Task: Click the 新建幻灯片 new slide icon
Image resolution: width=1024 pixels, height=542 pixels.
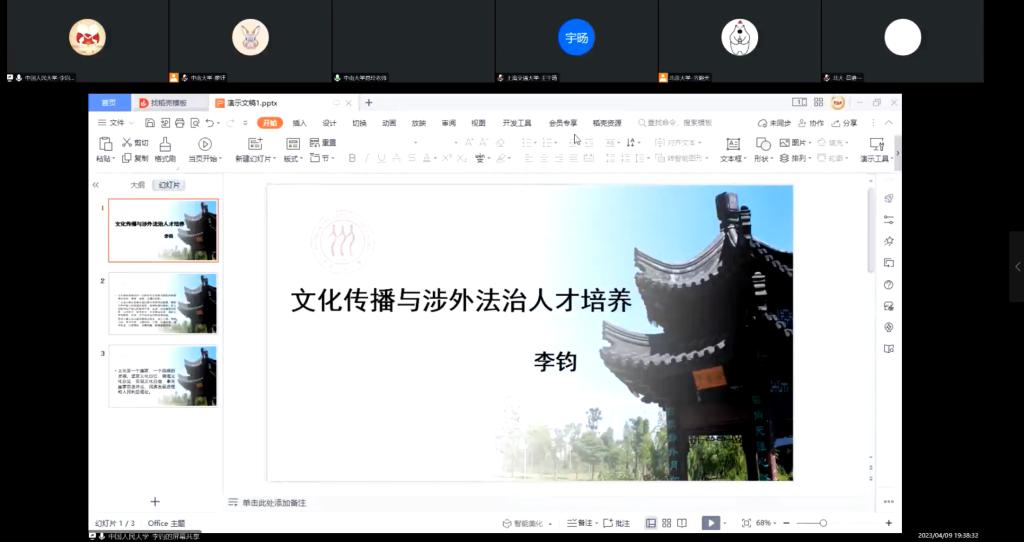Action: click(x=255, y=144)
